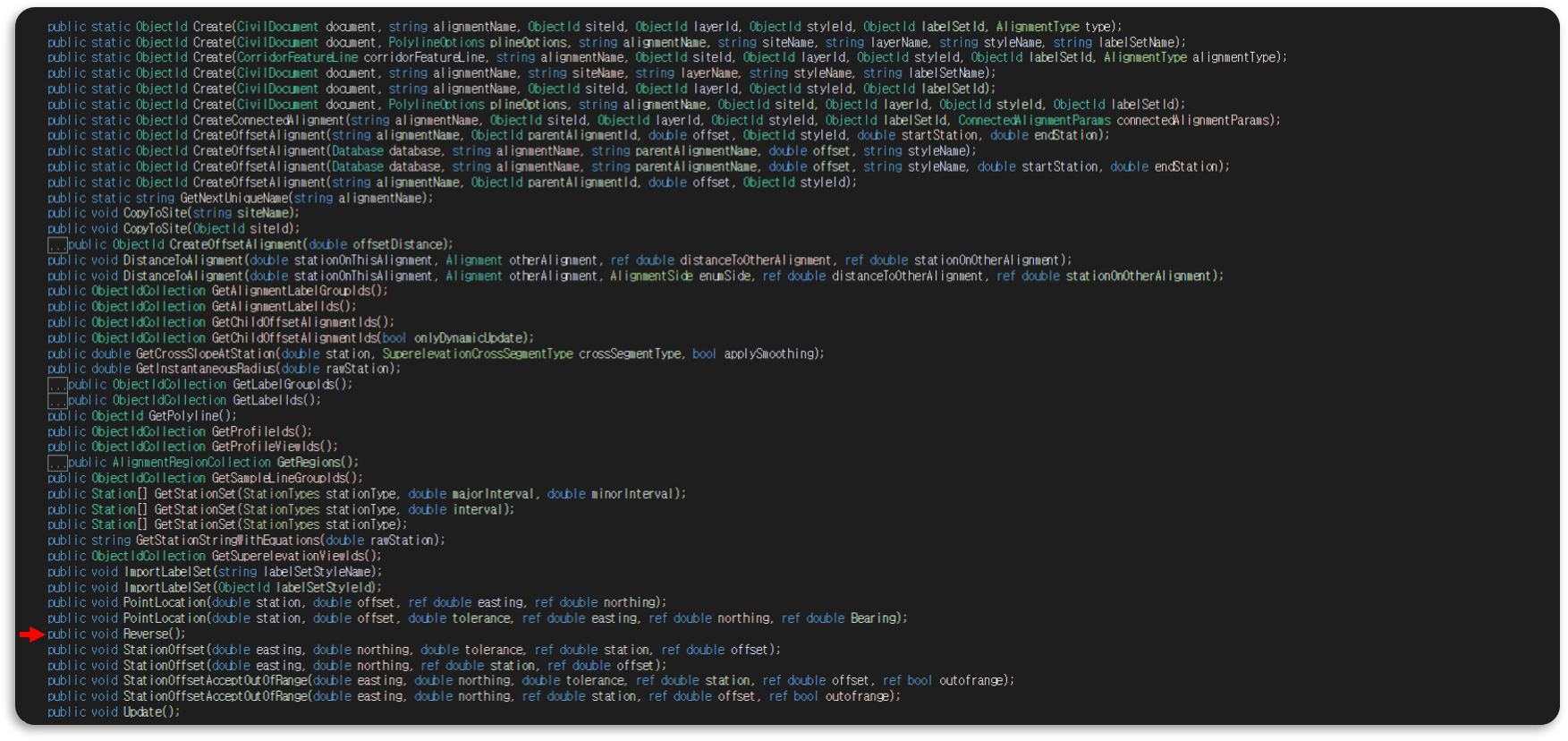1568x741 pixels.
Task: Select the GetPolyline method line
Action: tap(142, 416)
